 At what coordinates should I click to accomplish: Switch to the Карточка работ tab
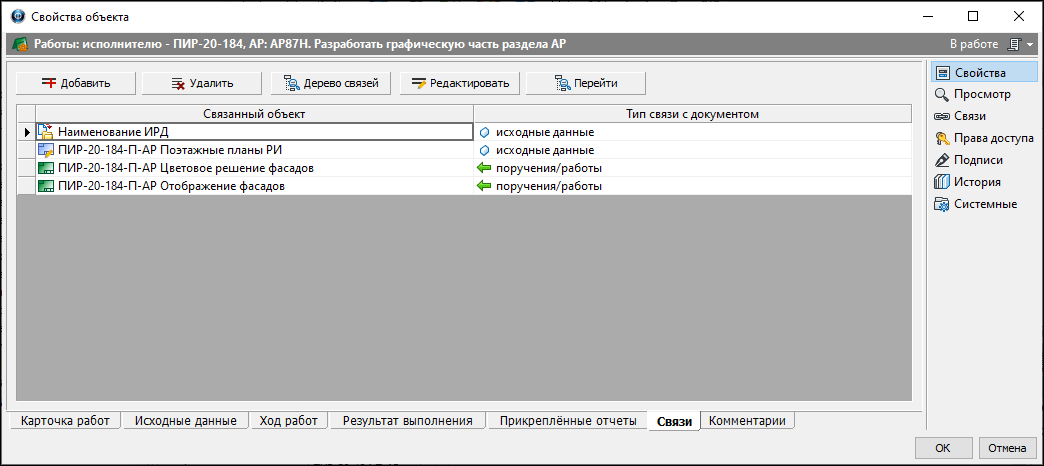[65, 421]
